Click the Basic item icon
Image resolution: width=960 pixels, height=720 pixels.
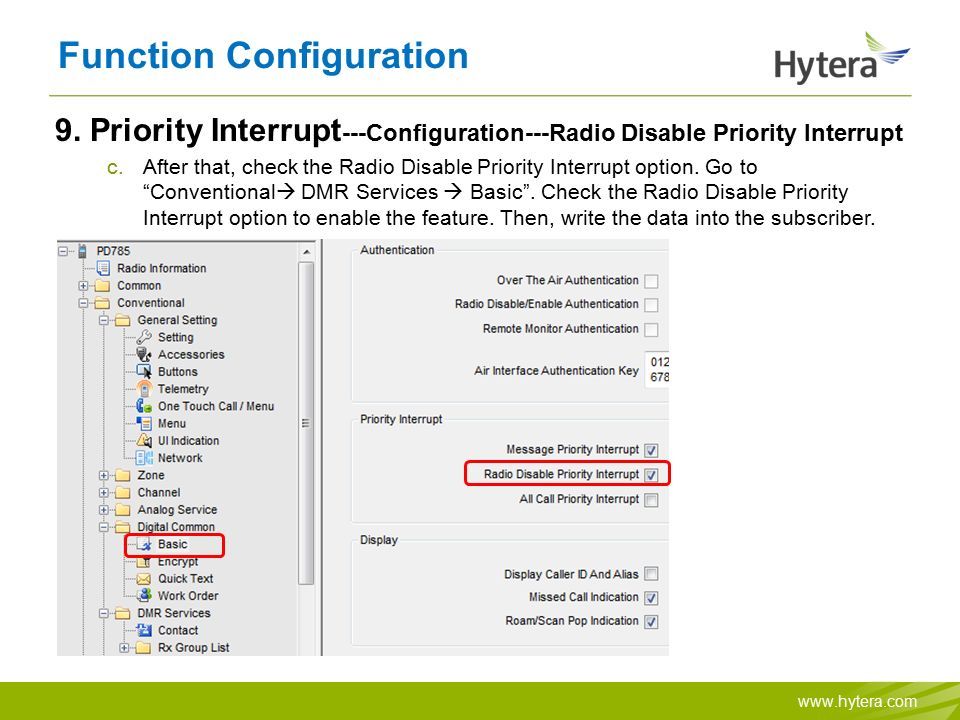(144, 544)
